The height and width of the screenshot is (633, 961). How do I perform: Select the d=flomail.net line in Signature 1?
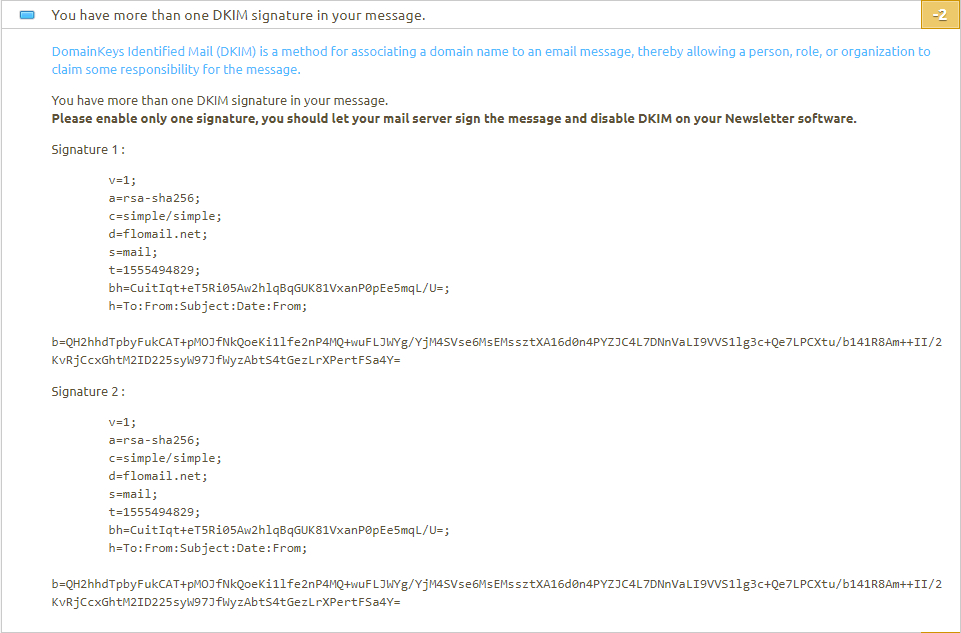[151, 233]
